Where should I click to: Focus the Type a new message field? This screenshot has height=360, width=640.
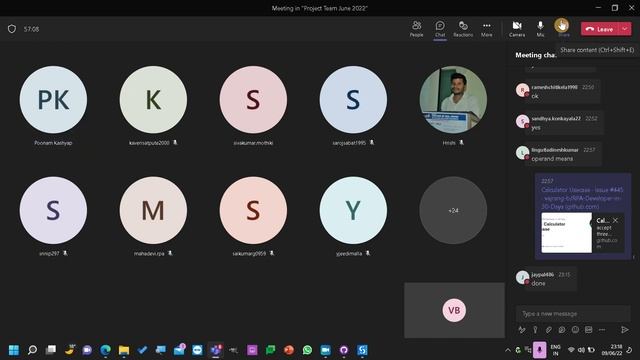(x=573, y=313)
